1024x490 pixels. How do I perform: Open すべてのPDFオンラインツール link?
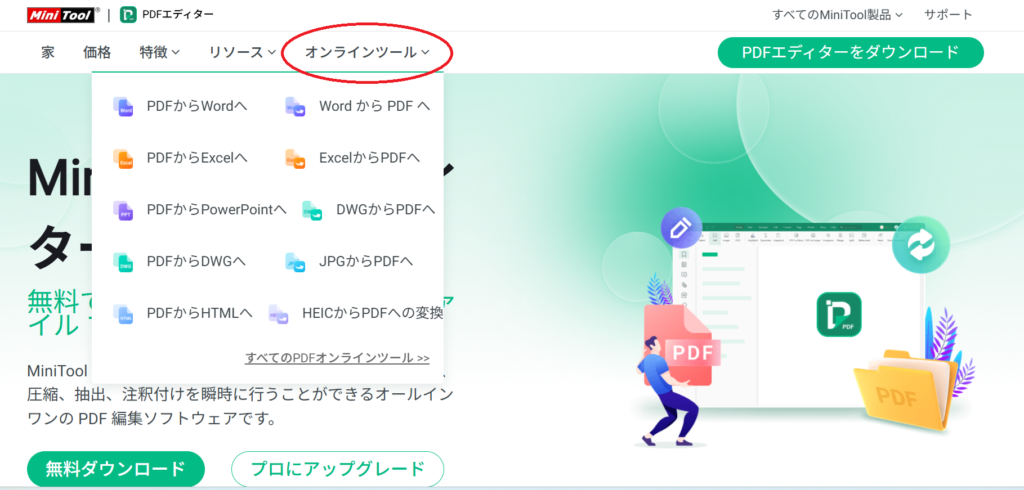coord(337,358)
